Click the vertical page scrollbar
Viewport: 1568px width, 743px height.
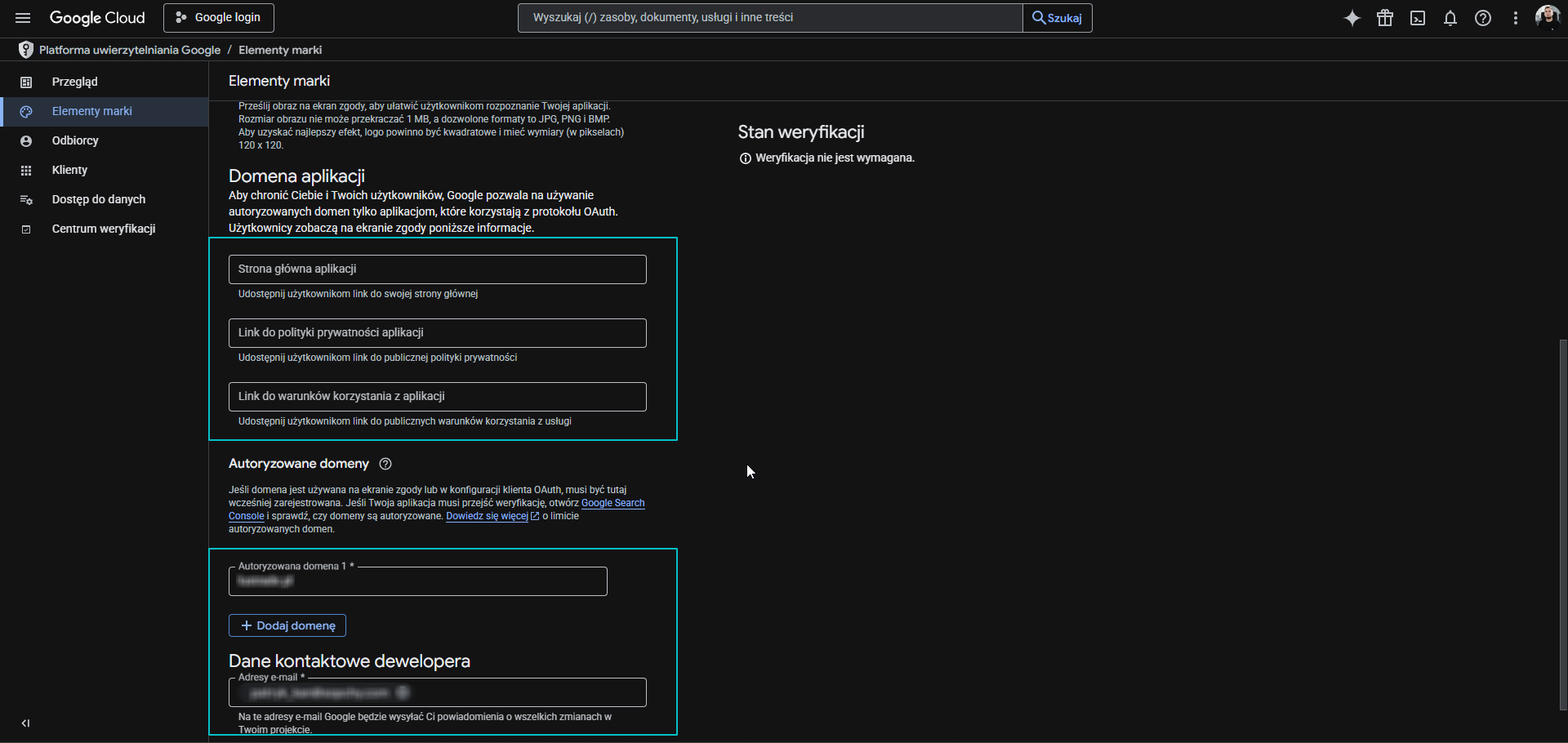[x=1562, y=523]
